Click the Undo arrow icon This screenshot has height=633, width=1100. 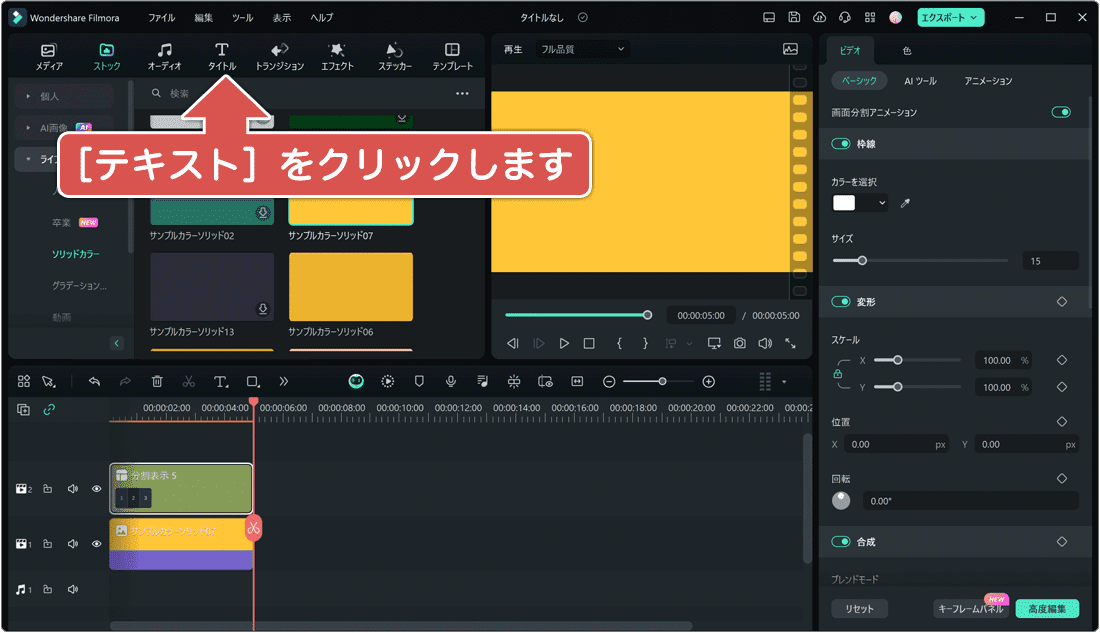(x=94, y=381)
